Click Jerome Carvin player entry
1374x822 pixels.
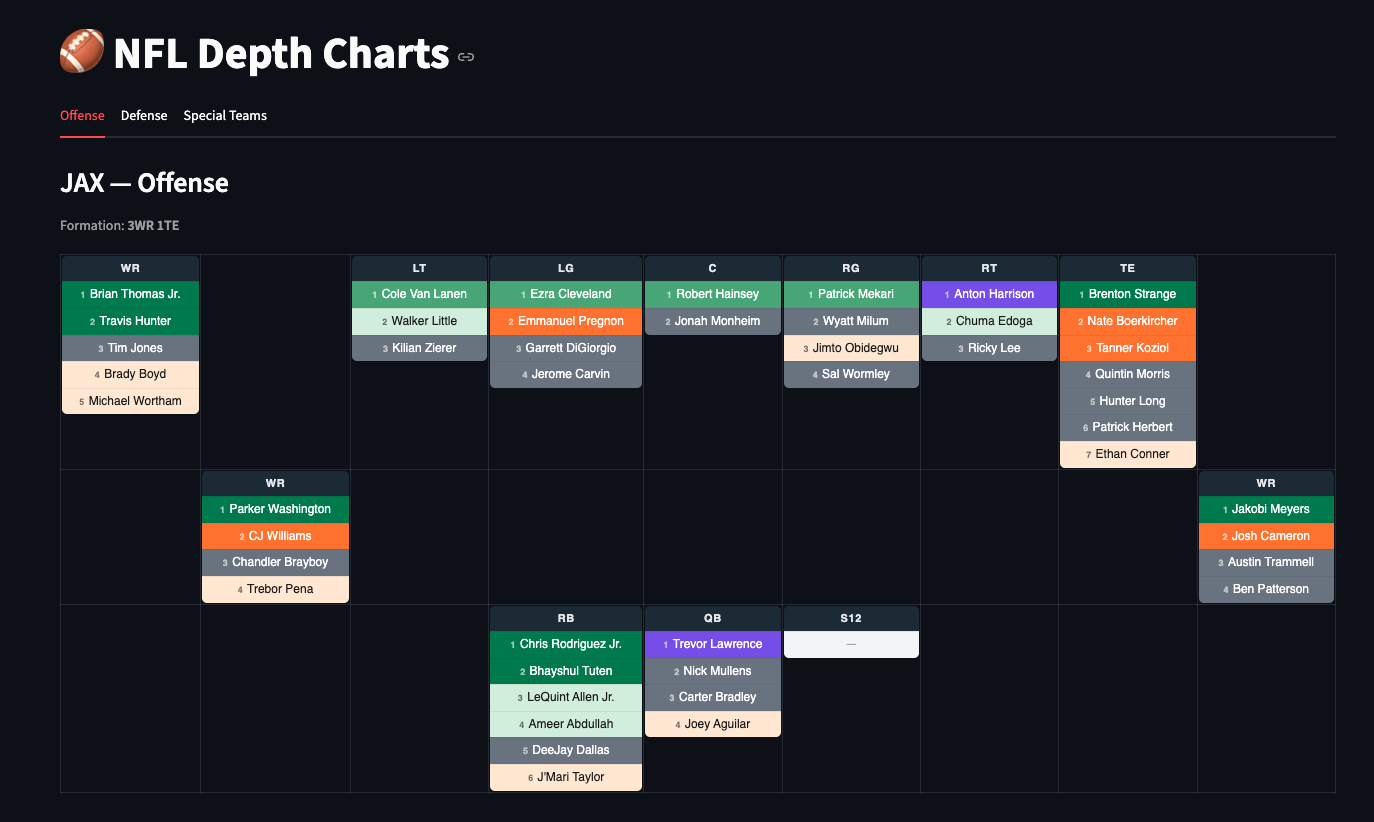(566, 374)
